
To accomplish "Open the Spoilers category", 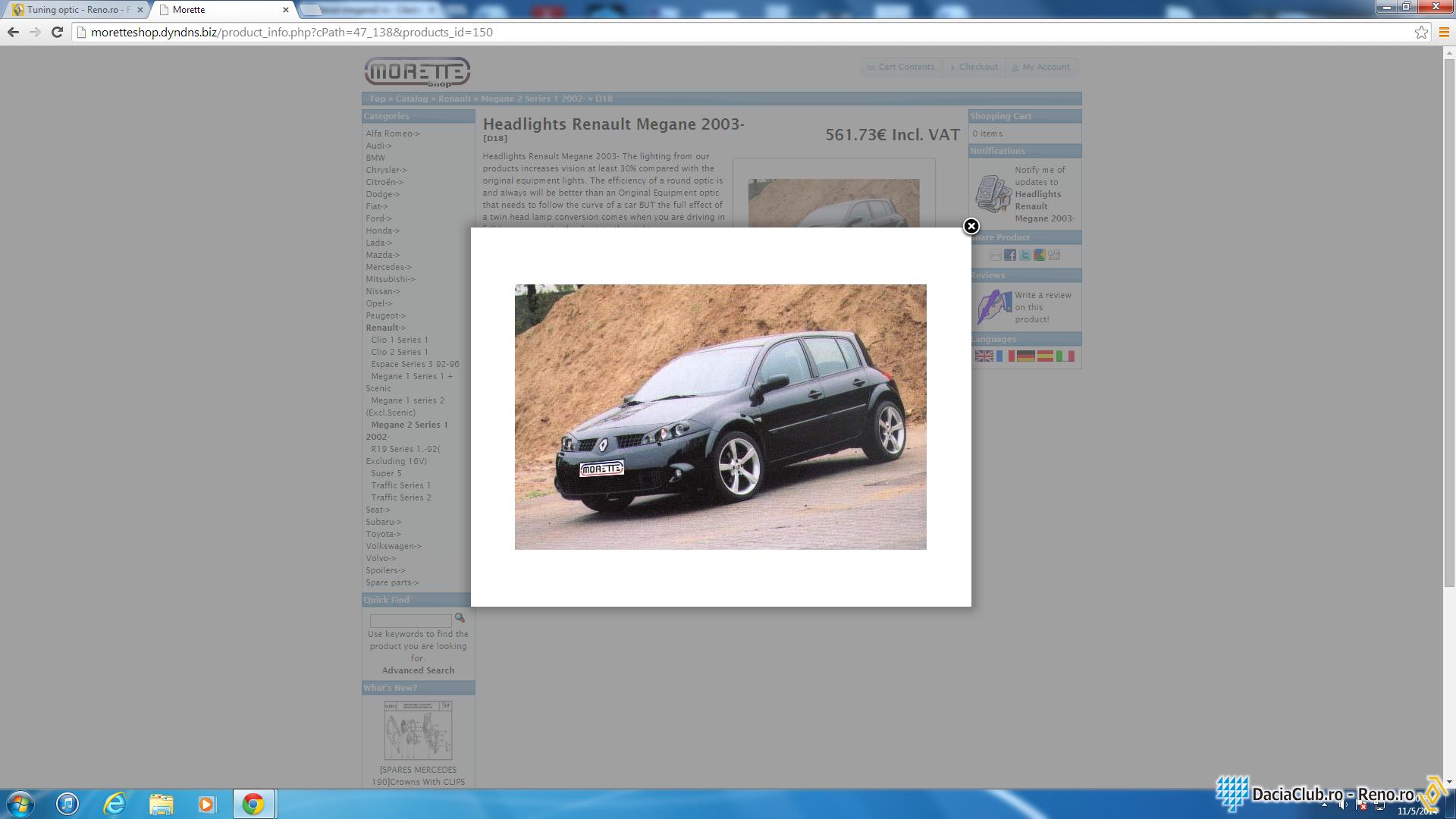I will (x=385, y=570).
